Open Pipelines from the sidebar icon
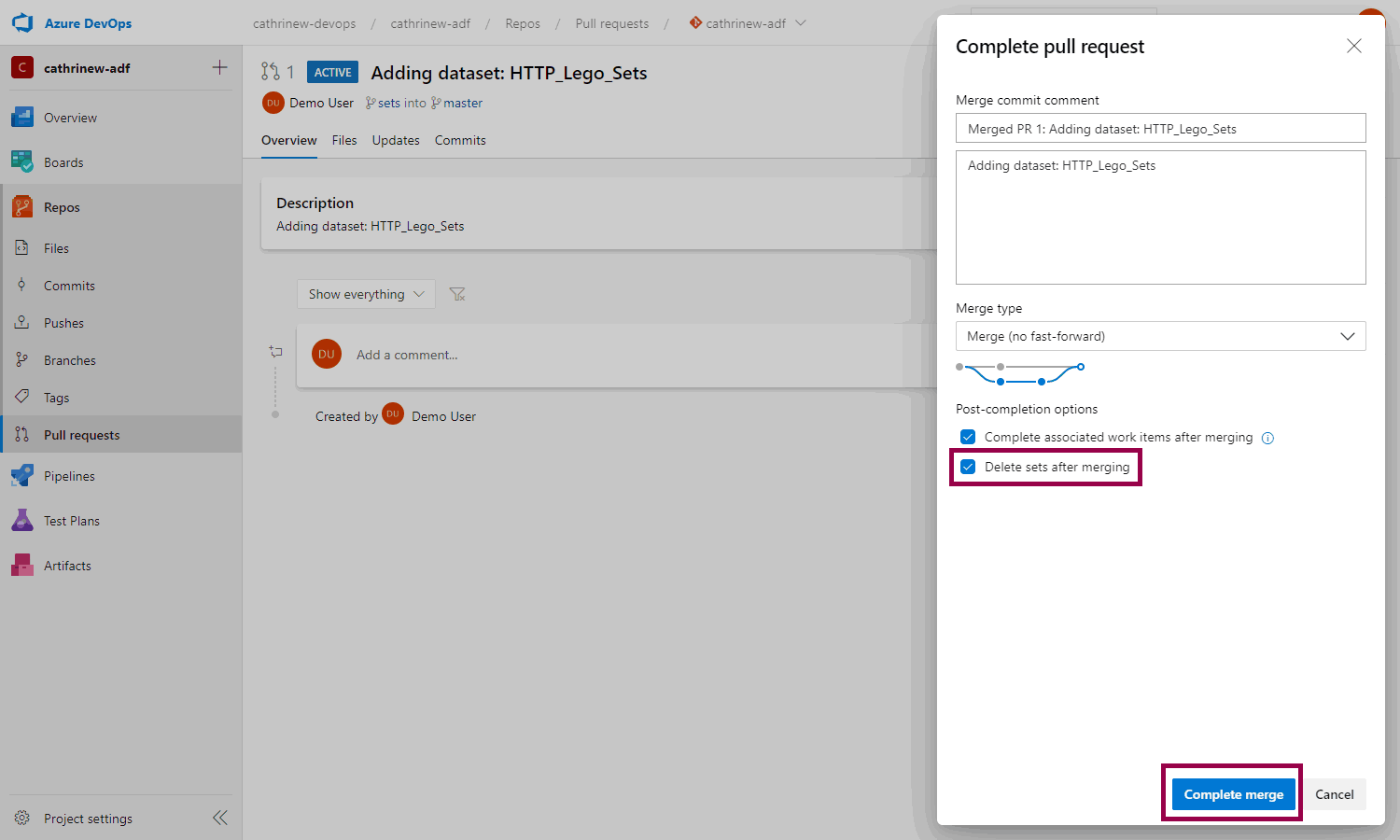This screenshot has height=840, width=1400. [22, 476]
